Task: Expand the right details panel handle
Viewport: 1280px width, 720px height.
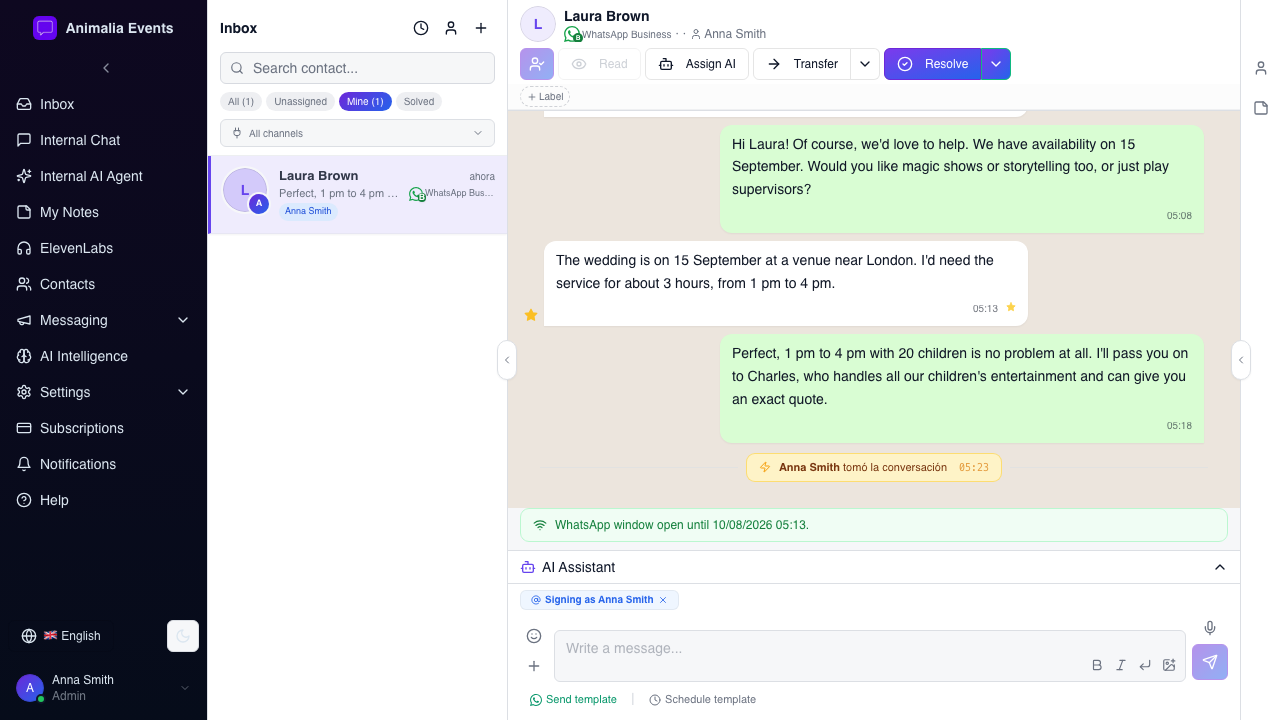Action: pyautogui.click(x=1241, y=360)
